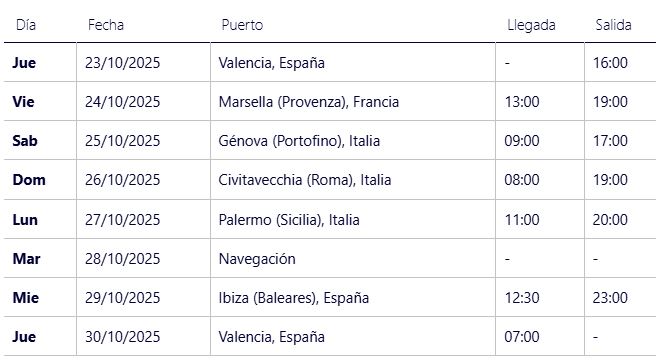Viewport: 656px width, 363px height.
Task: Click the Fecha column header
Action: pos(106,25)
